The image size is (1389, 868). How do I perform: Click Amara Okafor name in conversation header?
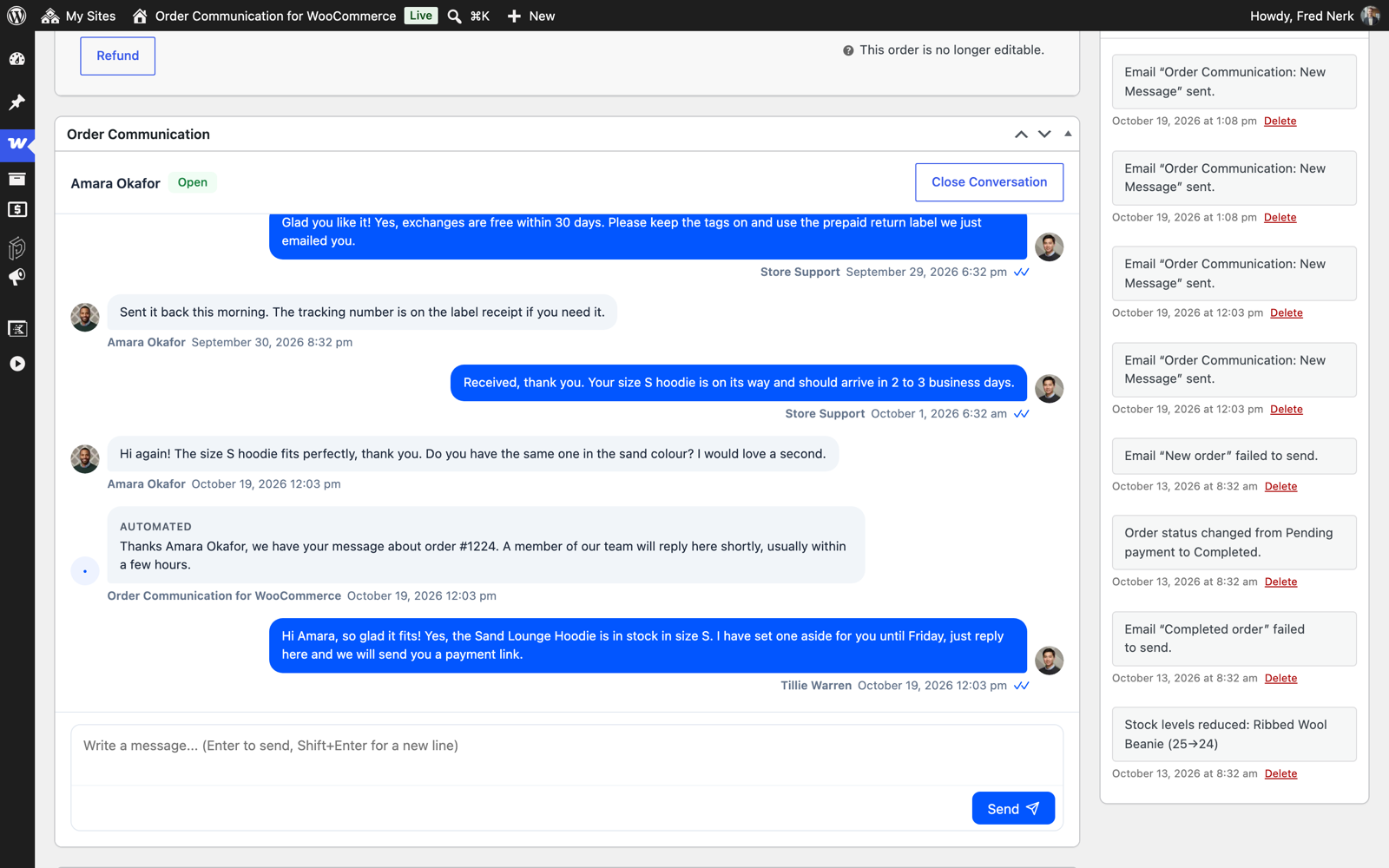115,183
